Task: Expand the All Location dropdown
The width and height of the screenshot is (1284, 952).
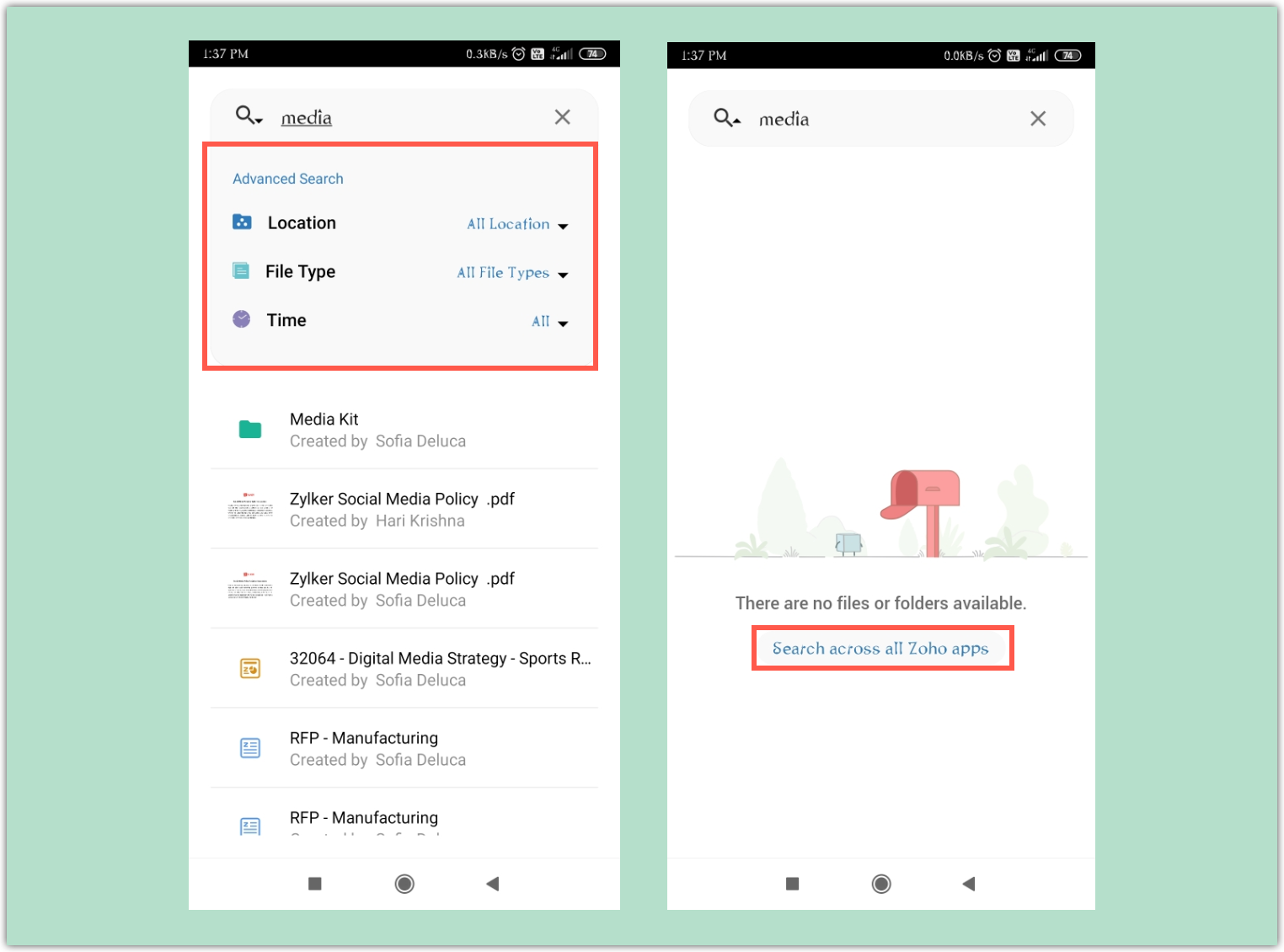Action: tap(516, 224)
